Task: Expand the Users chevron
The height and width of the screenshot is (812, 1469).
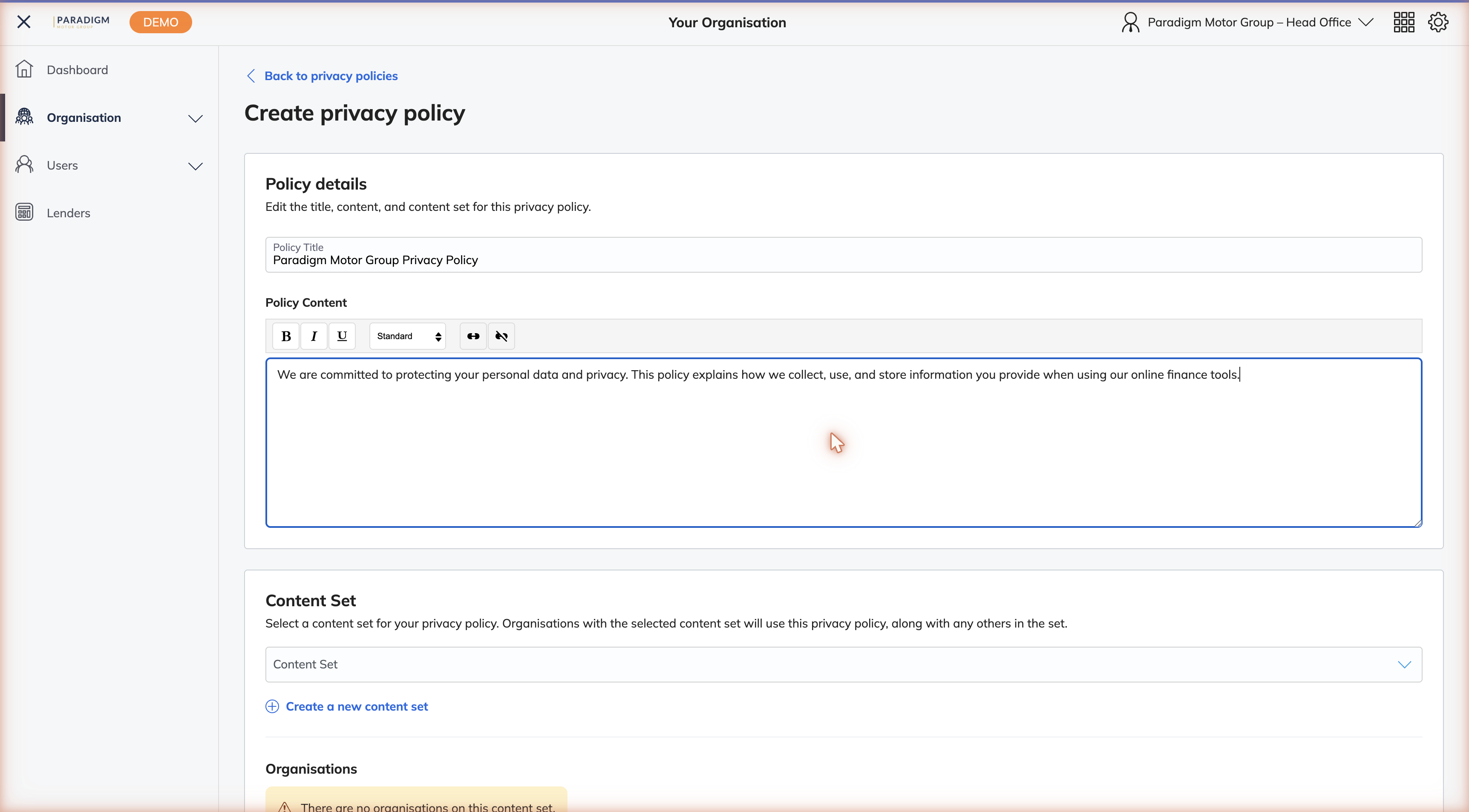Action: 195,167
